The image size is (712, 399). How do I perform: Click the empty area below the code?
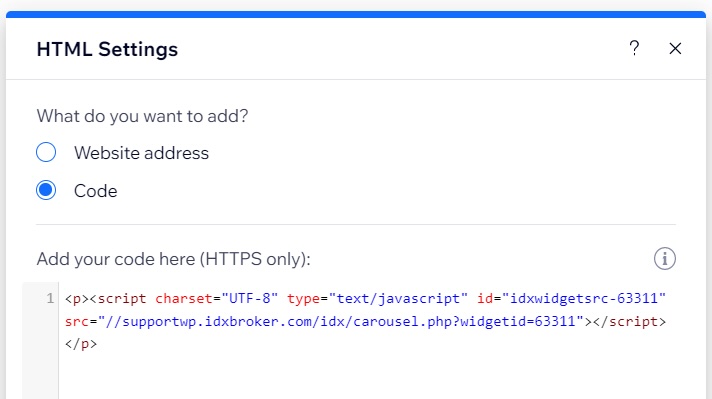point(363,377)
